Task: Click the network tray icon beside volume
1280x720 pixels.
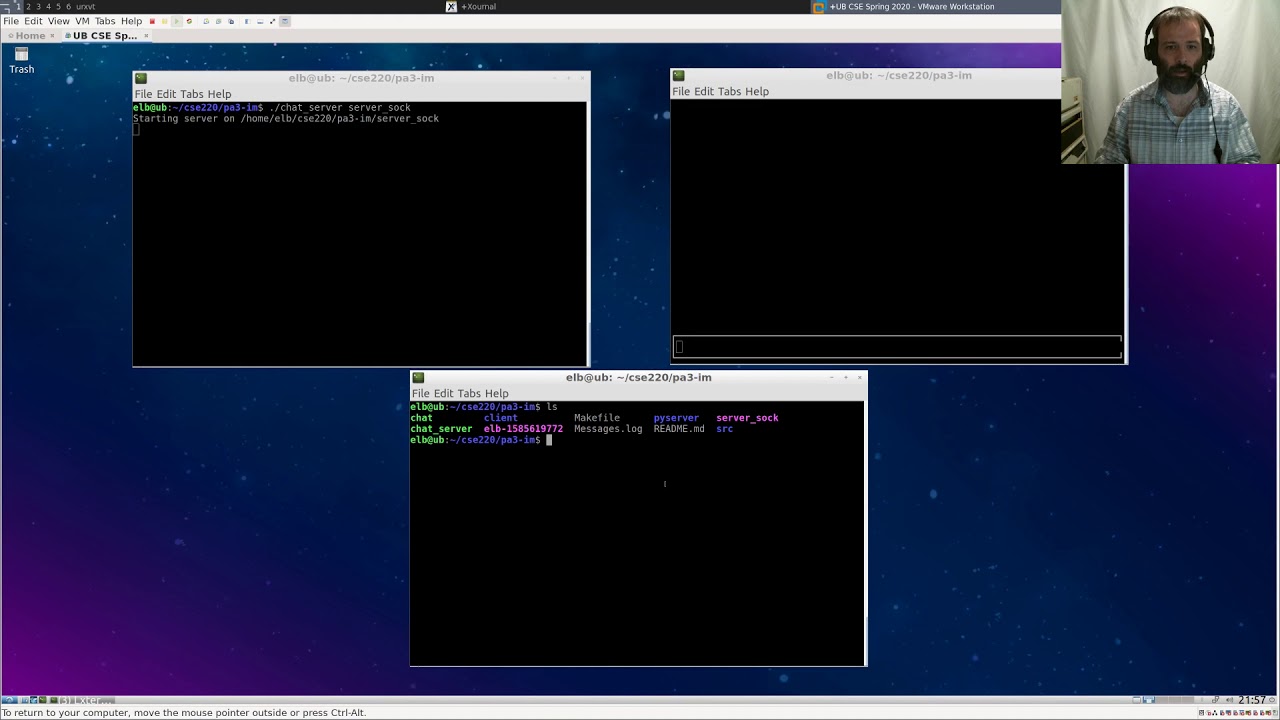Action: pos(1215,700)
